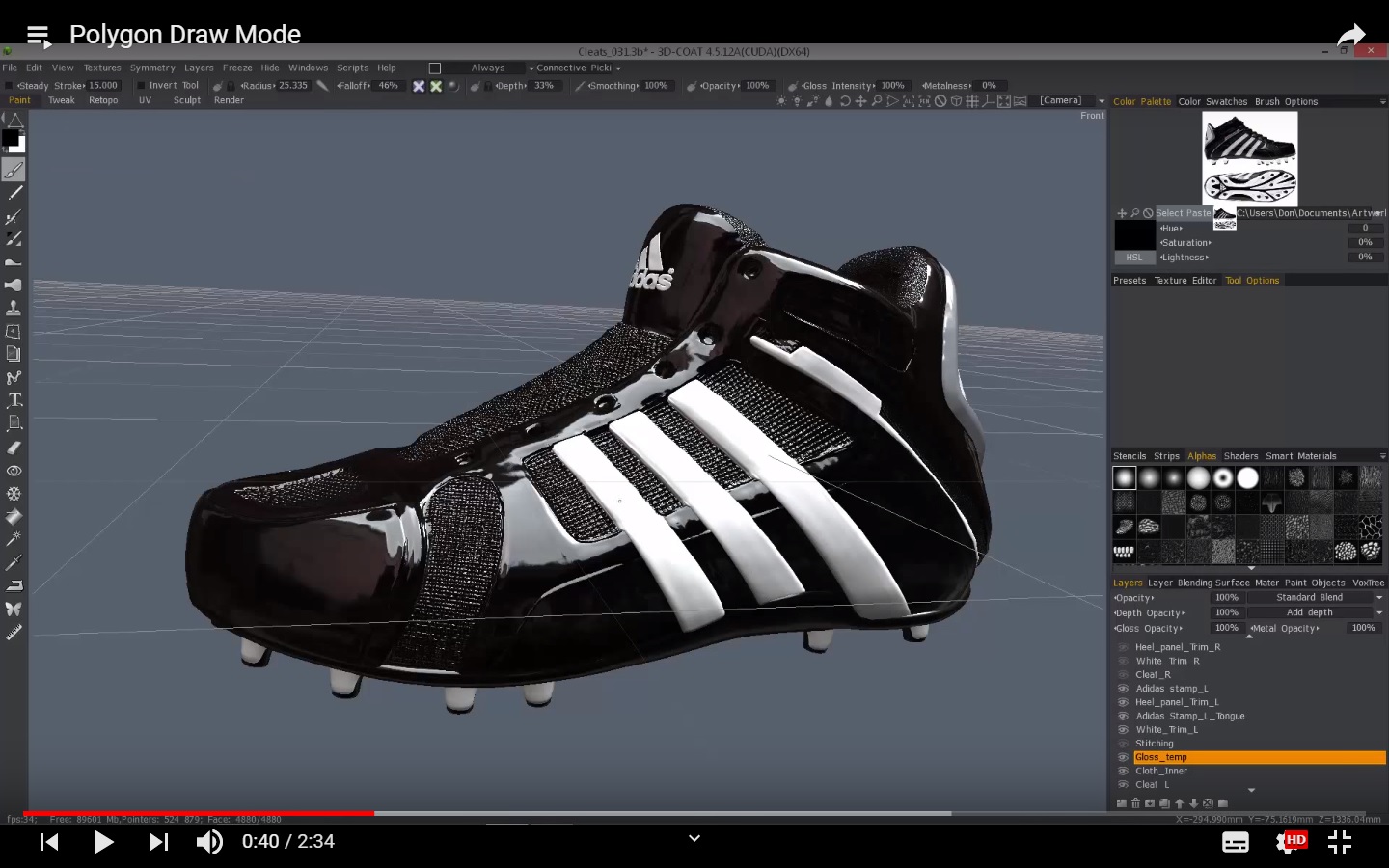Click the black foreground color swatch
Image resolution: width=1389 pixels, height=868 pixels.
pos(10,138)
